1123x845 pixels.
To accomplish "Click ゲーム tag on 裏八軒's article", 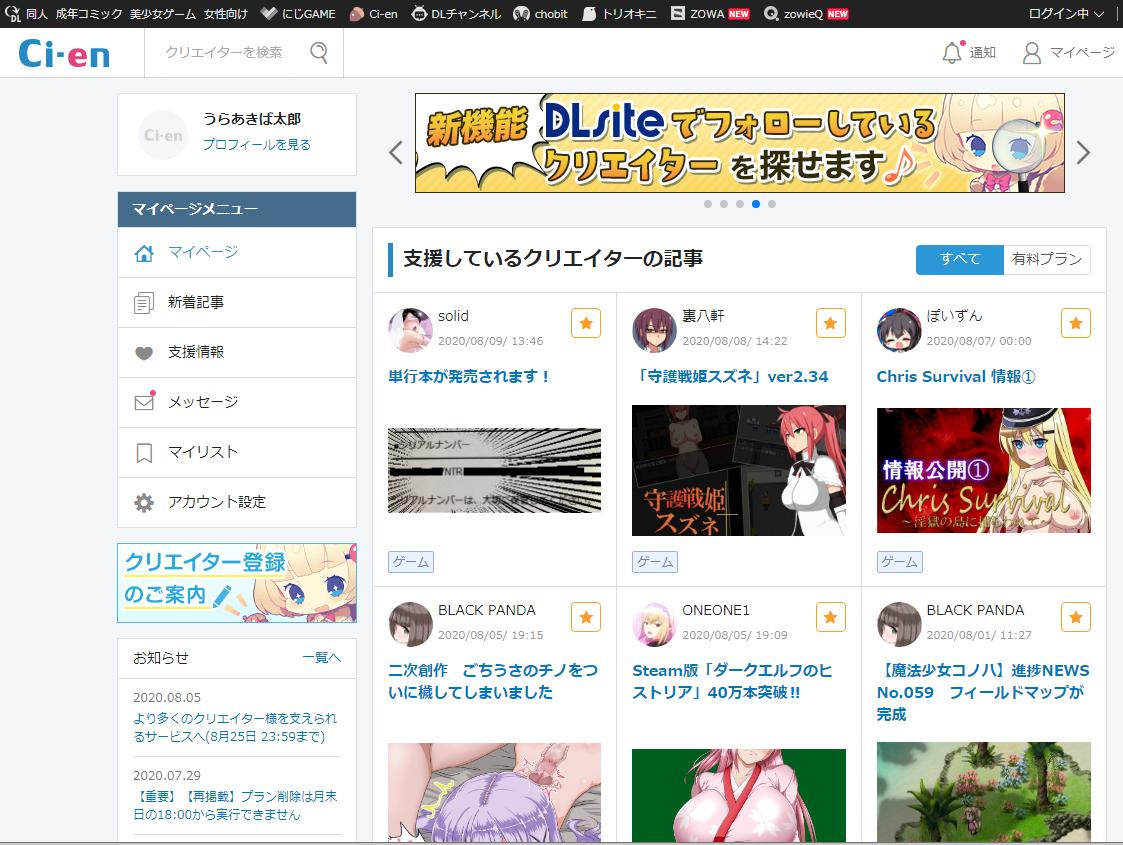I will click(x=655, y=562).
